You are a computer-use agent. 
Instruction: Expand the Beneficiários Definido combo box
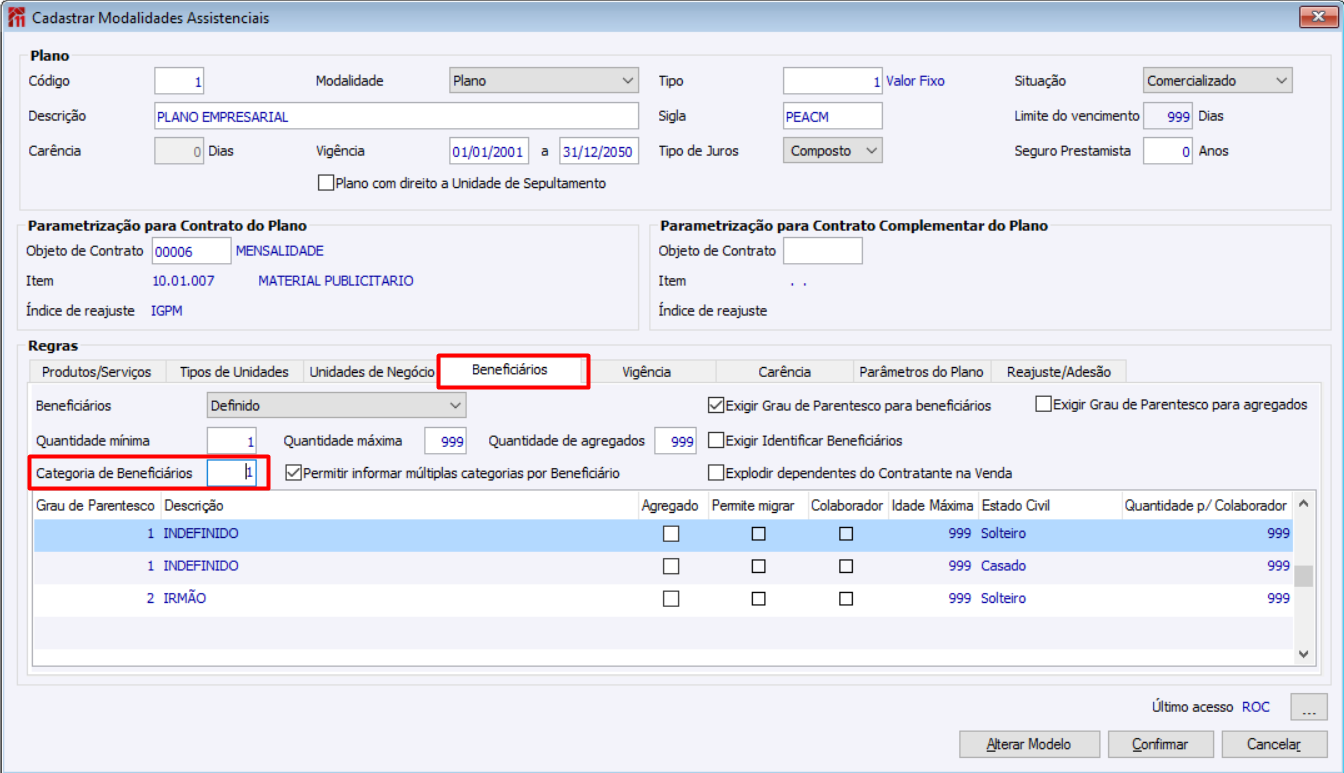[336, 406]
